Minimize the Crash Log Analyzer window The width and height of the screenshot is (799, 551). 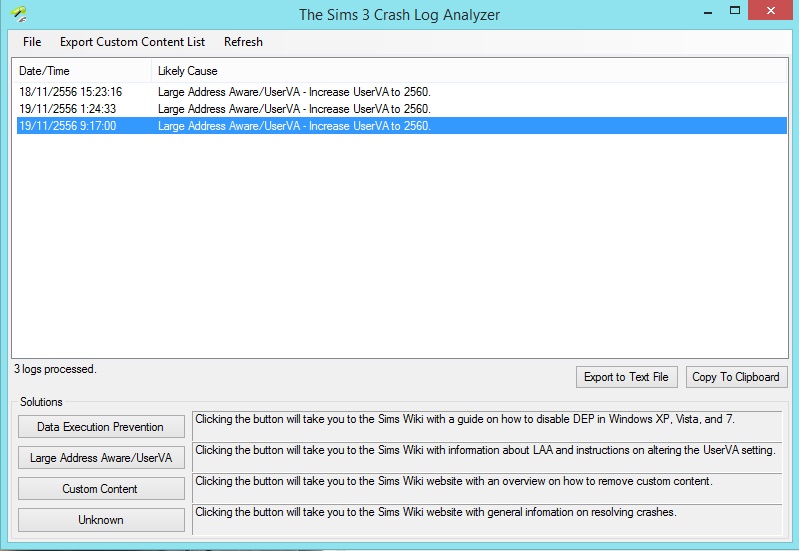pyautogui.click(x=708, y=12)
